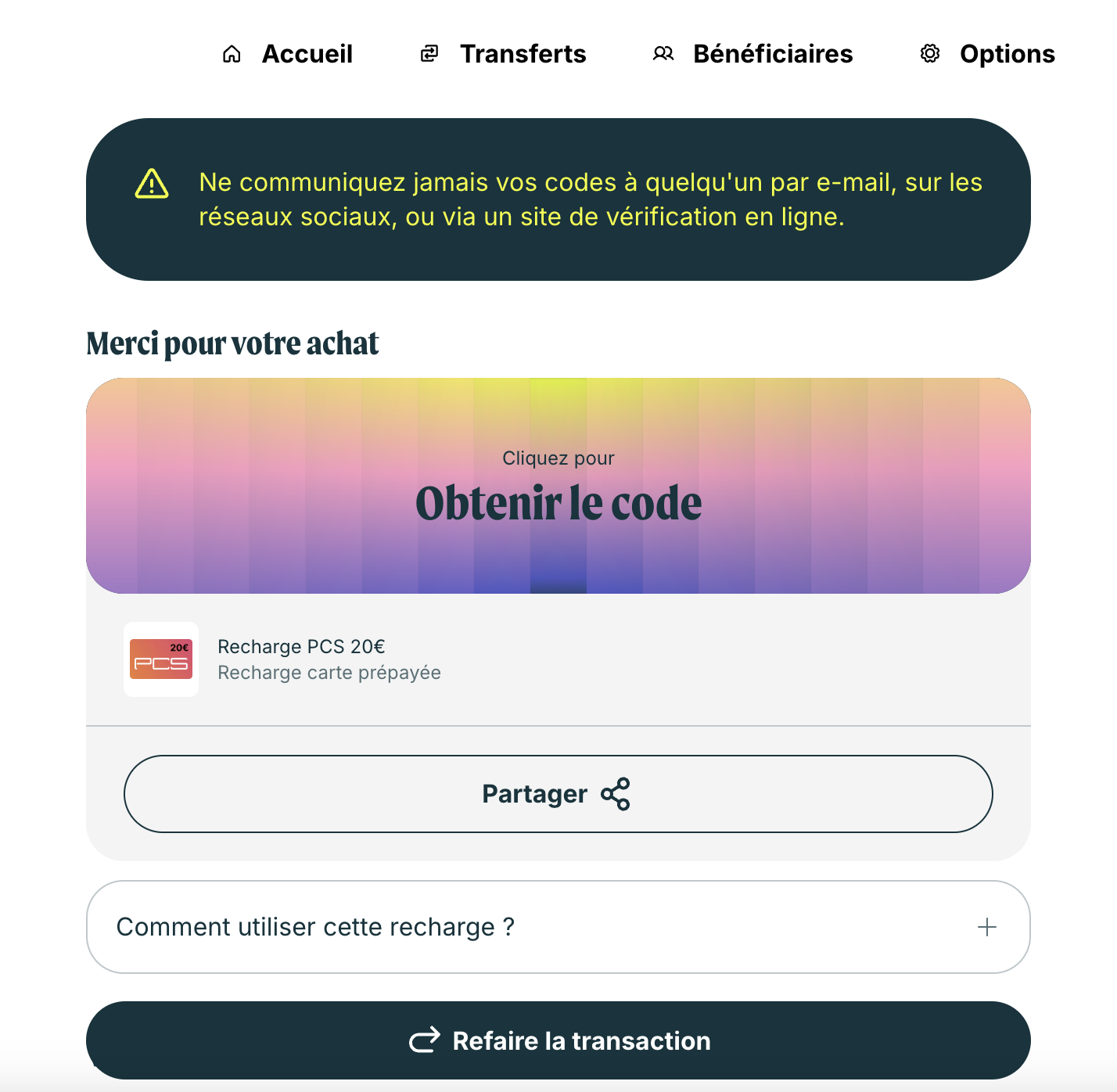Click the transfer arrows icon
1117x1092 pixels.
429,54
